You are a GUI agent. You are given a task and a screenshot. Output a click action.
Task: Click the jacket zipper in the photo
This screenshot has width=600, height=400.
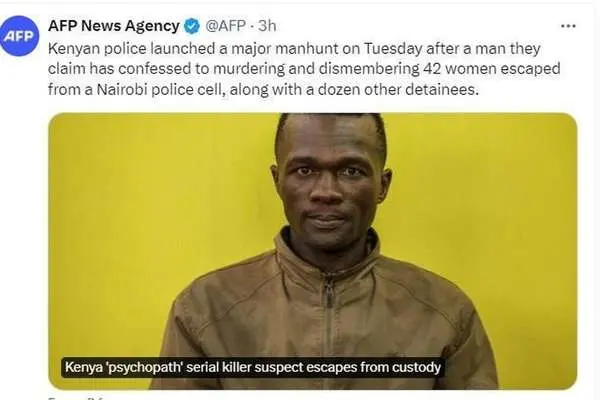point(328,318)
